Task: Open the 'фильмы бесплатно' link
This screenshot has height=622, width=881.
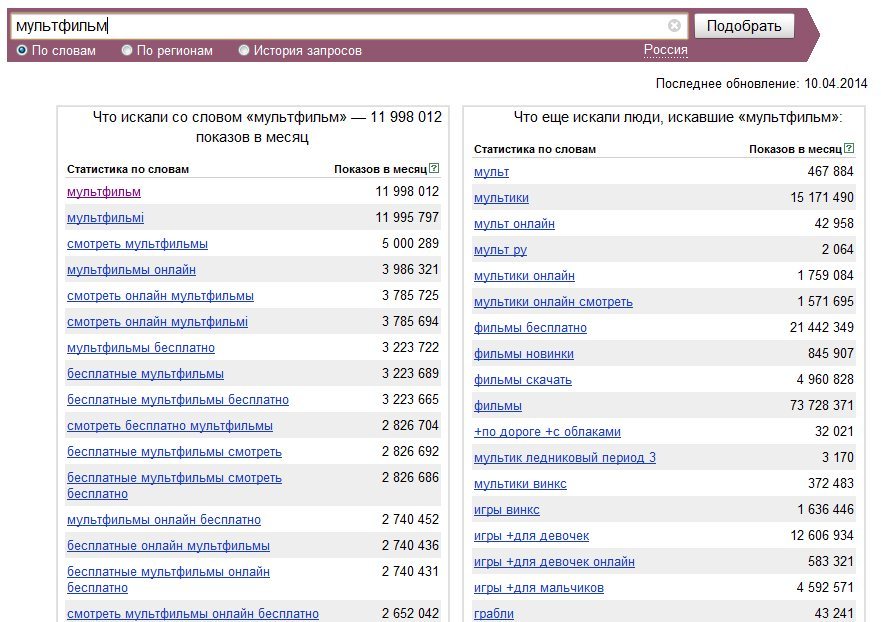Action: point(530,328)
